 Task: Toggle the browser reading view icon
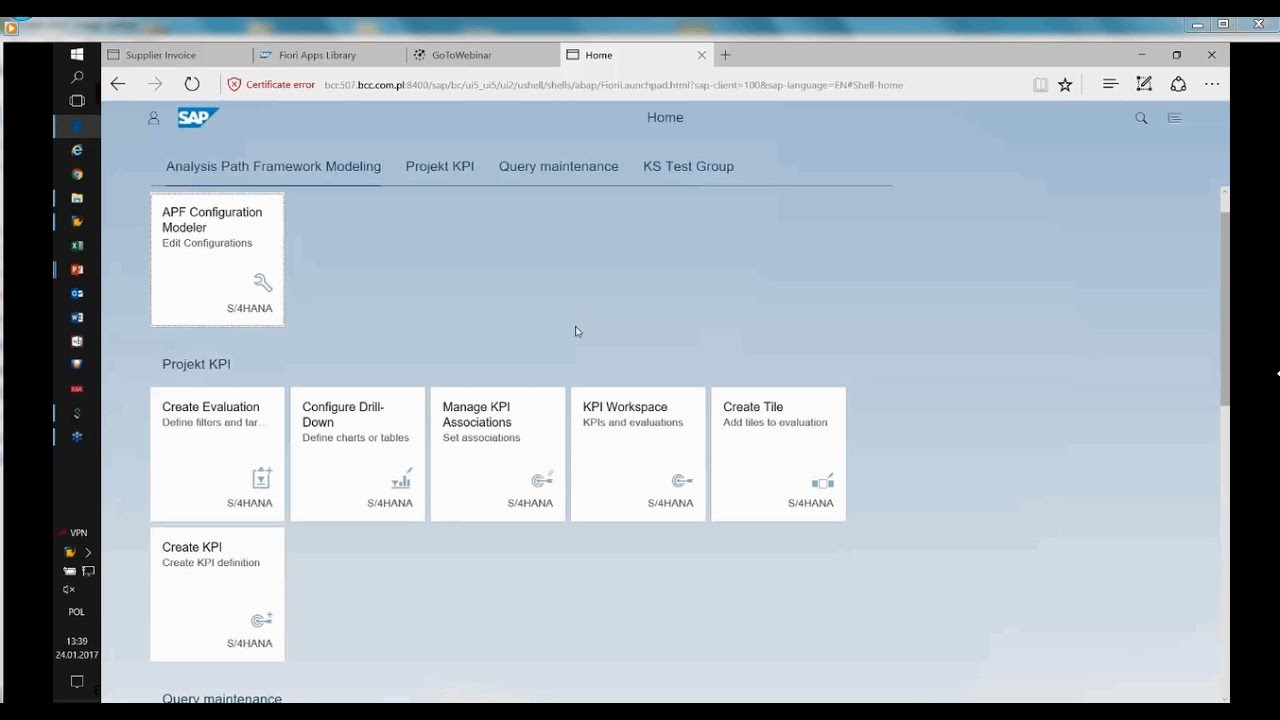(x=1040, y=85)
